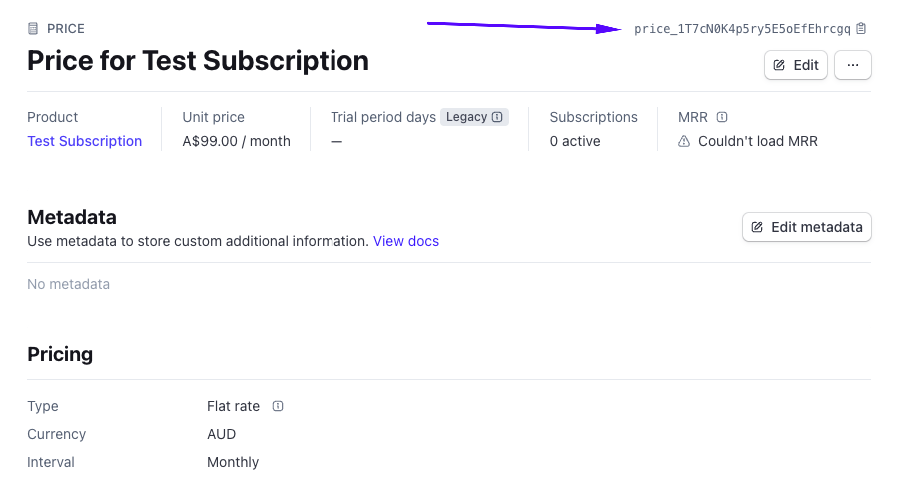Image resolution: width=897 pixels, height=481 pixels.
Task: Click the info icon in Legacy badge
Action: (497, 117)
